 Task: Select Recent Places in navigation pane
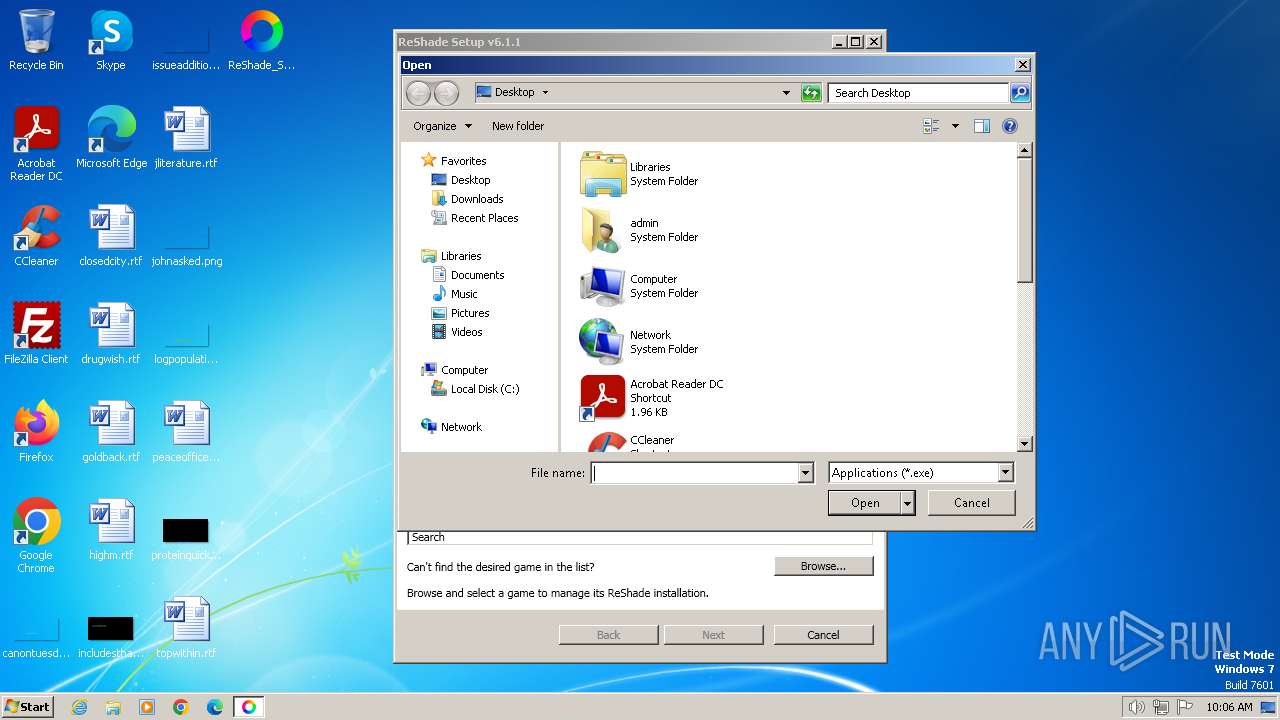(x=484, y=218)
